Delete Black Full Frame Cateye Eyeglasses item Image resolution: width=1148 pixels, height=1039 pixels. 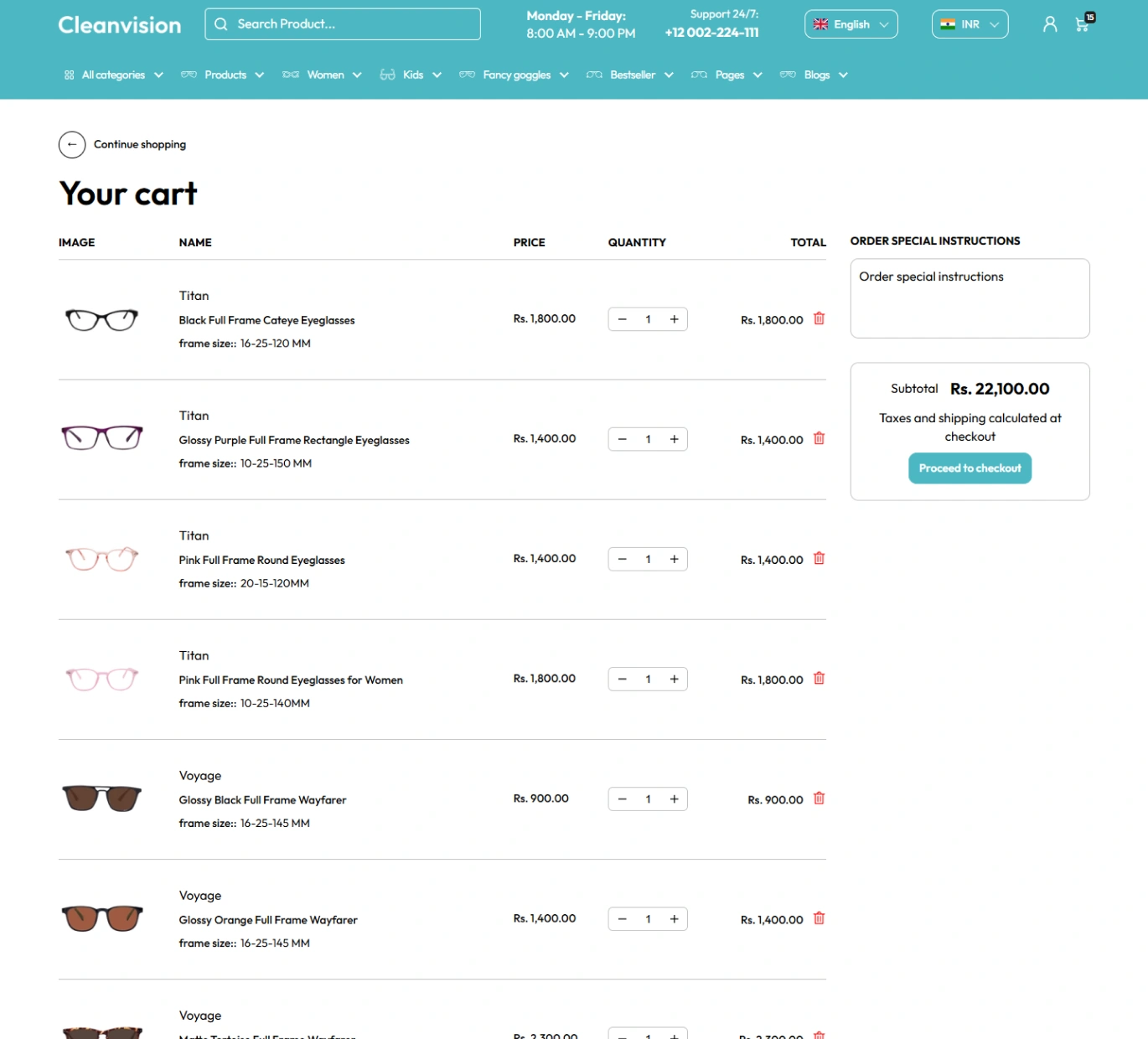(820, 318)
